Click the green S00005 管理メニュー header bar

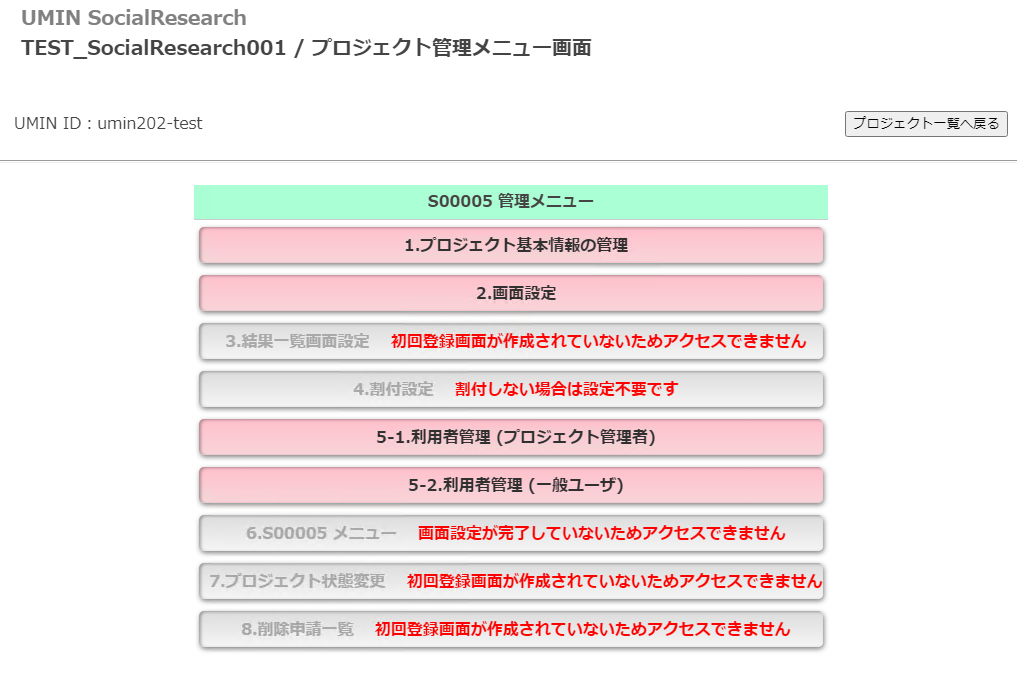511,202
